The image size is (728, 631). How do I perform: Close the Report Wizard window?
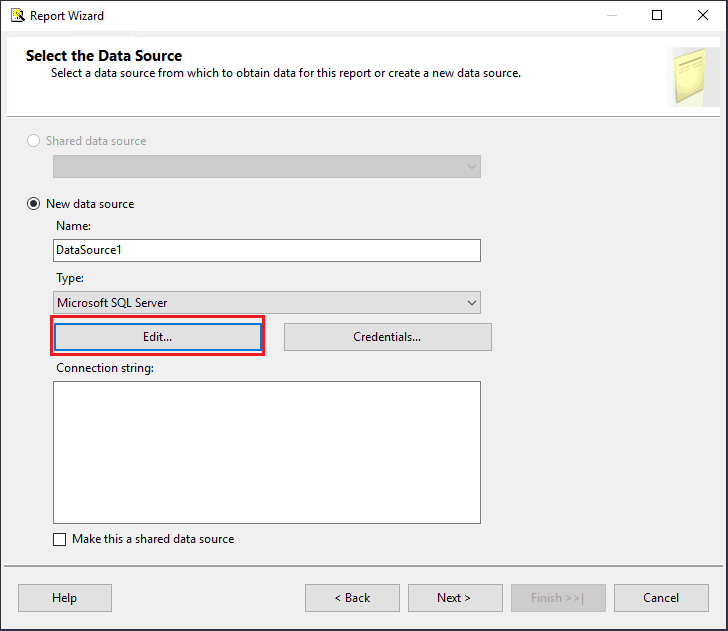(702, 15)
